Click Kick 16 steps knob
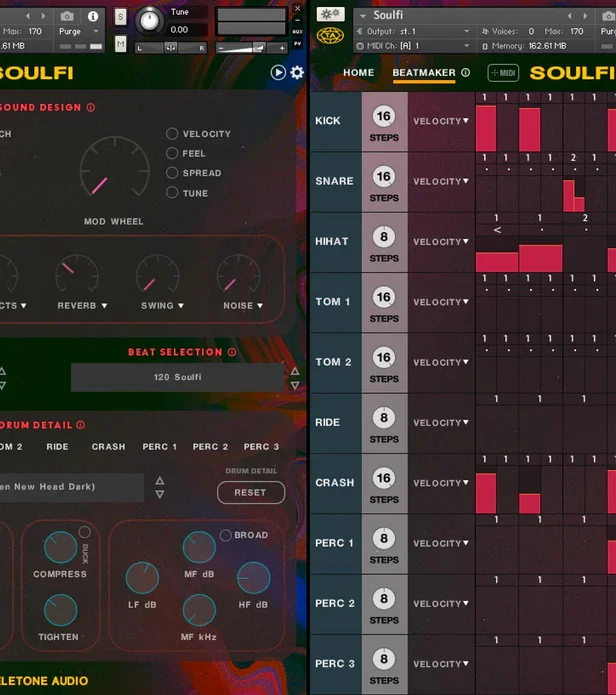The image size is (616, 695). pos(384,116)
